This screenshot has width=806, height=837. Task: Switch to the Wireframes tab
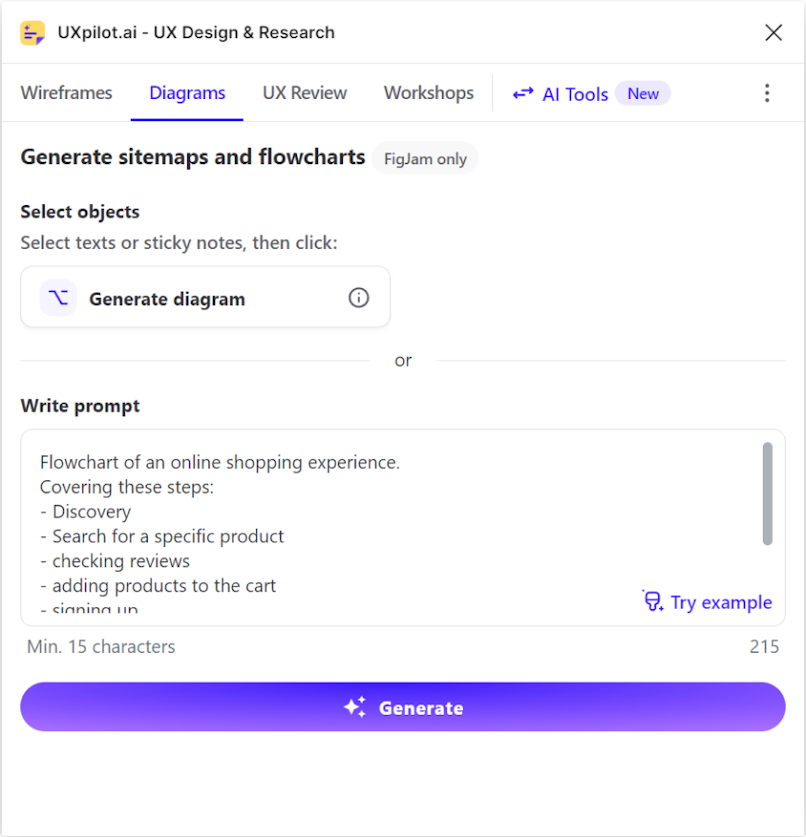coord(67,93)
